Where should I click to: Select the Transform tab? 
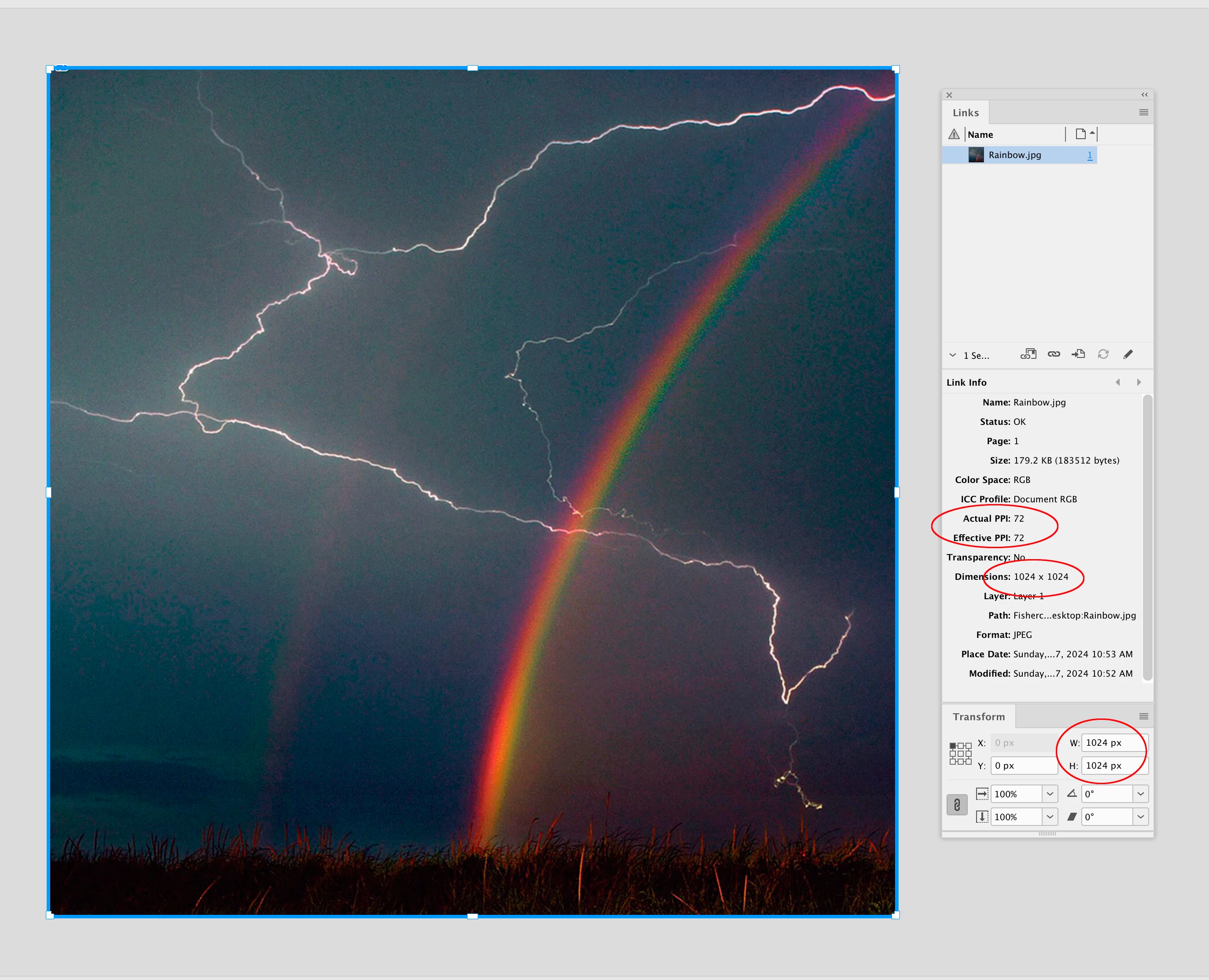point(979,716)
